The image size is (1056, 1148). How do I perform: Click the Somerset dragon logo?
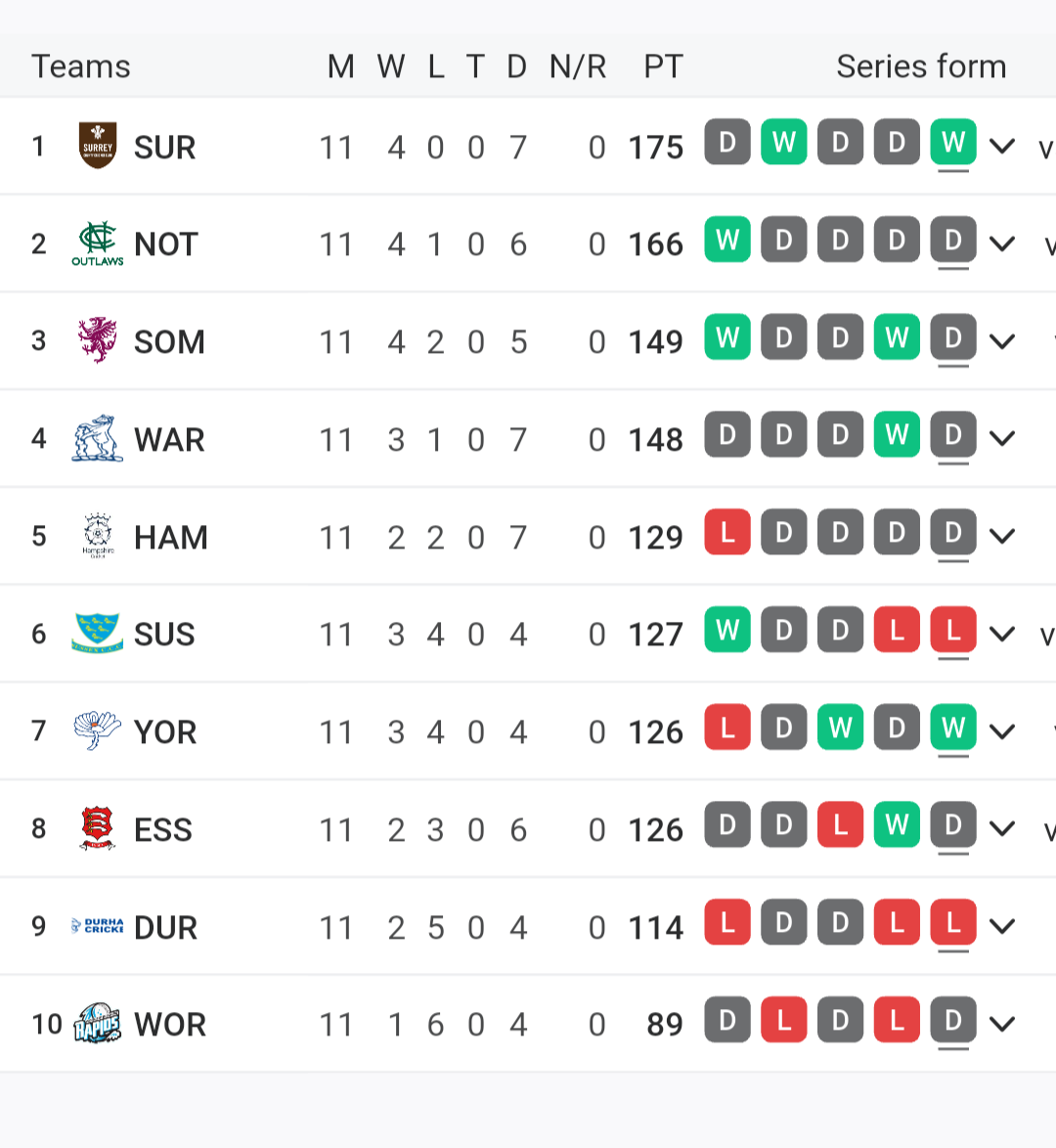tap(98, 339)
